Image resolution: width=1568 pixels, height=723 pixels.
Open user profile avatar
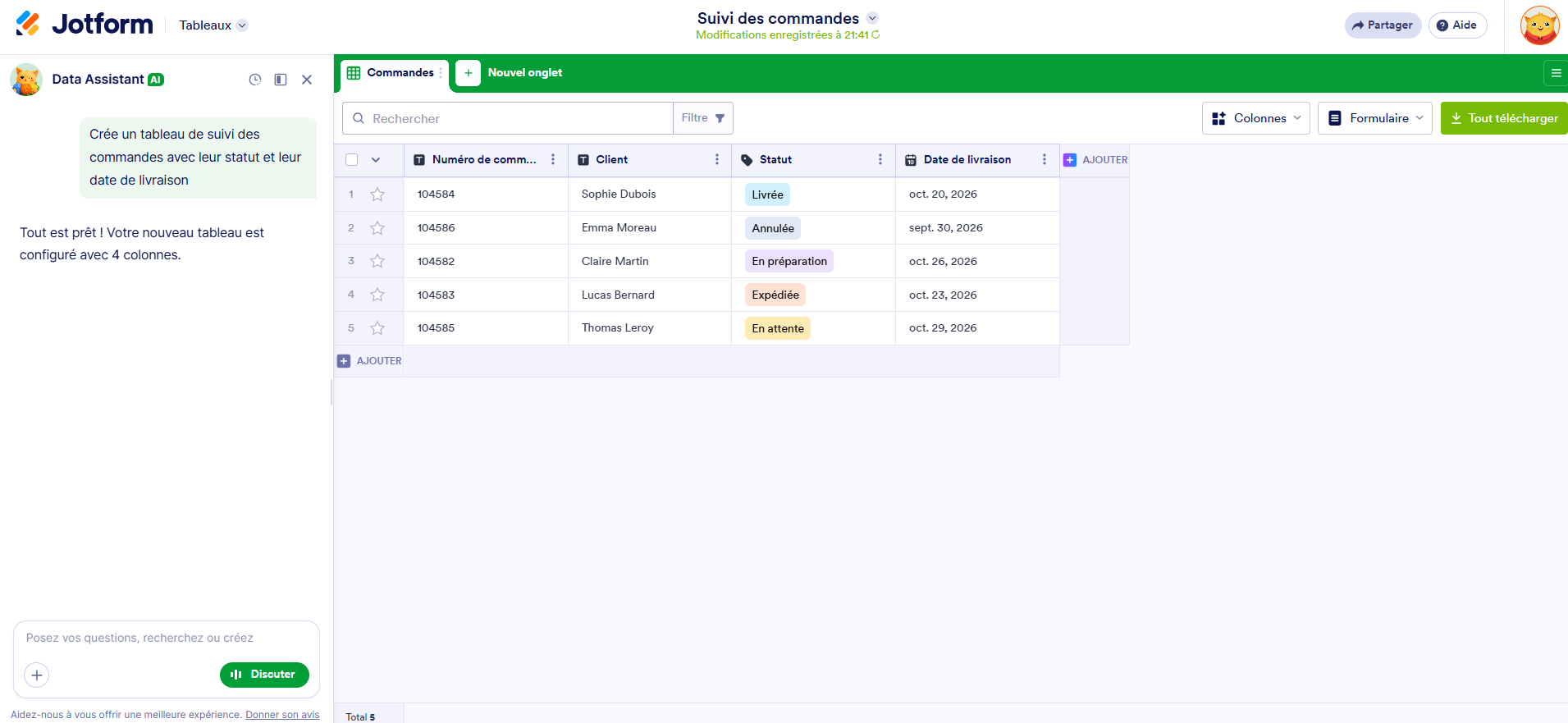[1540, 25]
